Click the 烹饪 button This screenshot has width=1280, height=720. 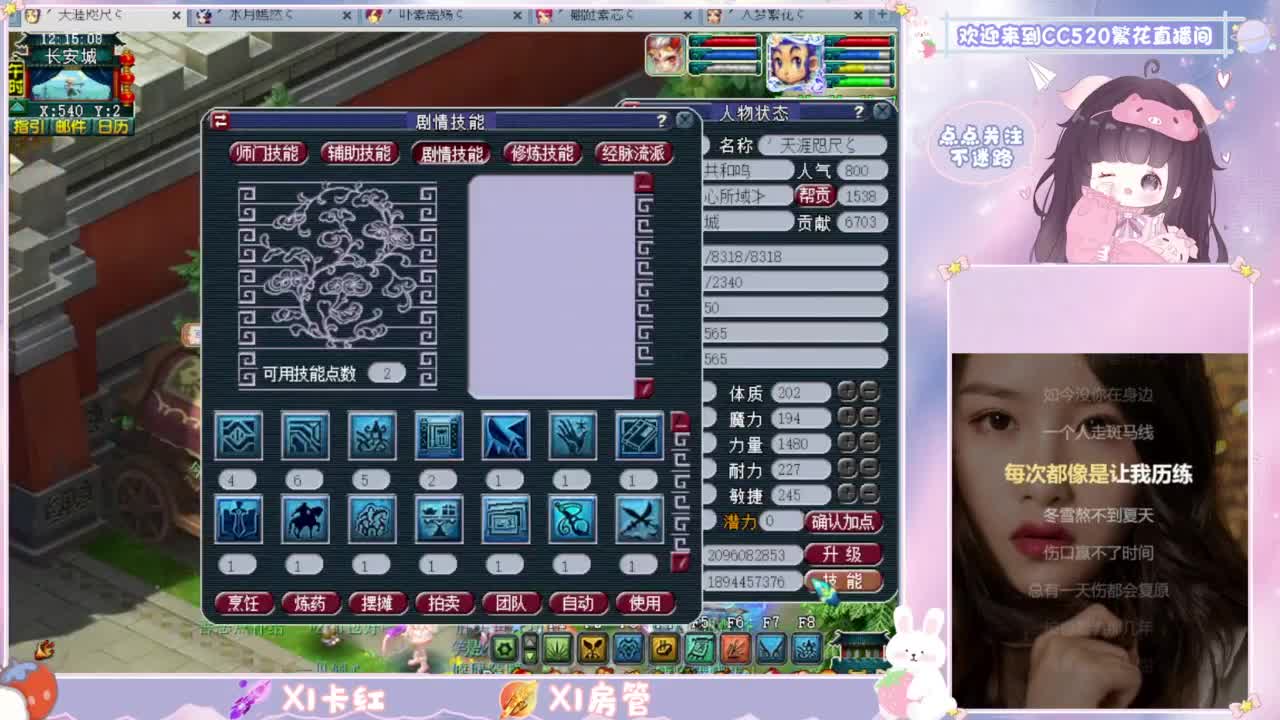243,603
